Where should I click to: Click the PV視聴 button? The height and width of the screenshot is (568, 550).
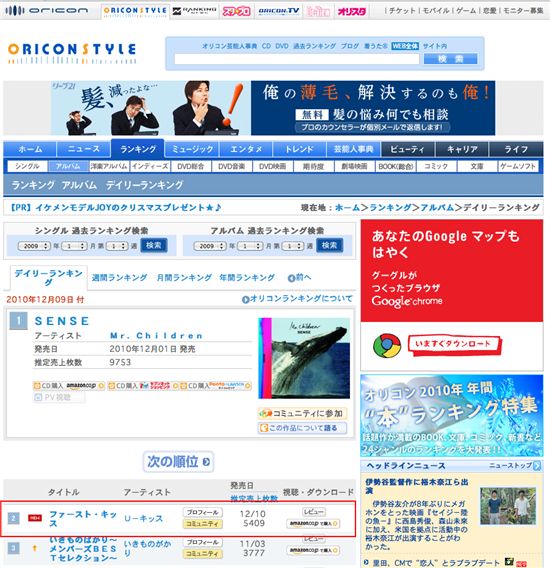(59, 398)
